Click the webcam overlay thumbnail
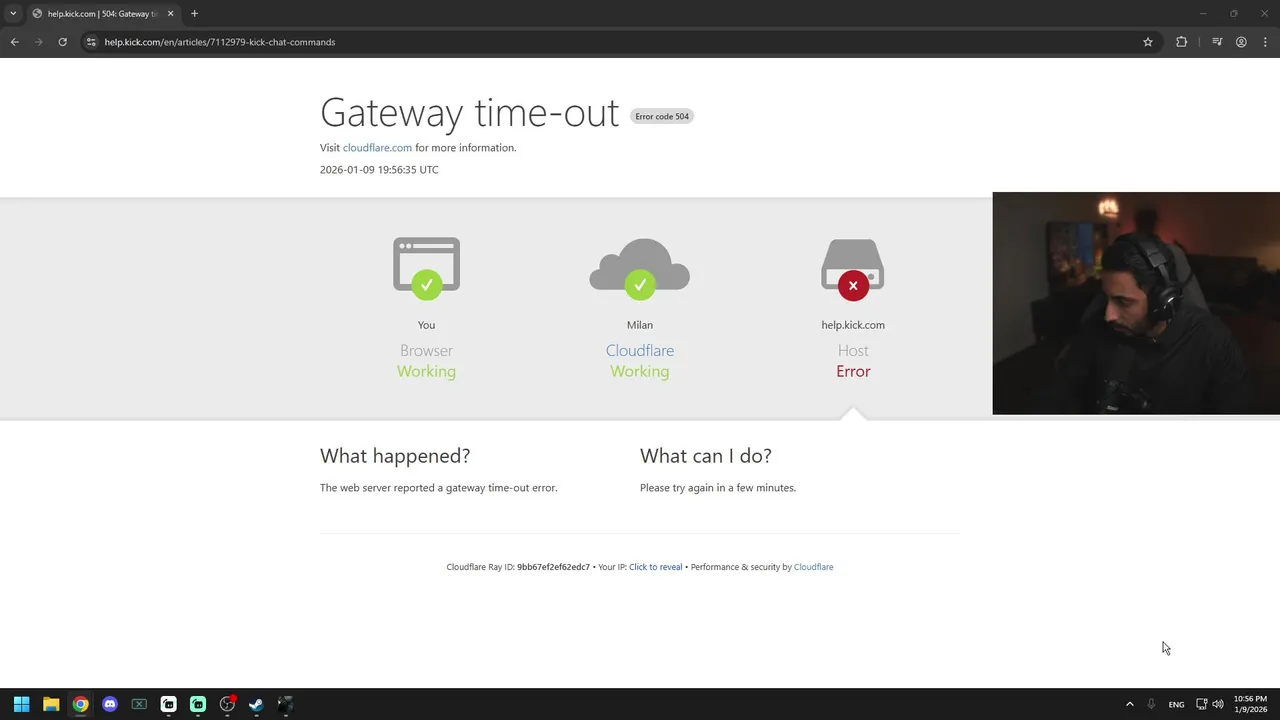 (x=1136, y=303)
